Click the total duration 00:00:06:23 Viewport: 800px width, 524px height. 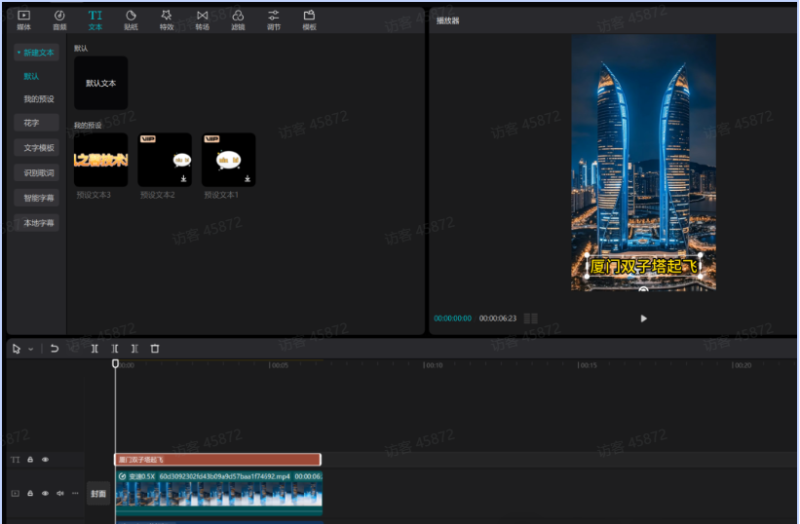point(497,318)
